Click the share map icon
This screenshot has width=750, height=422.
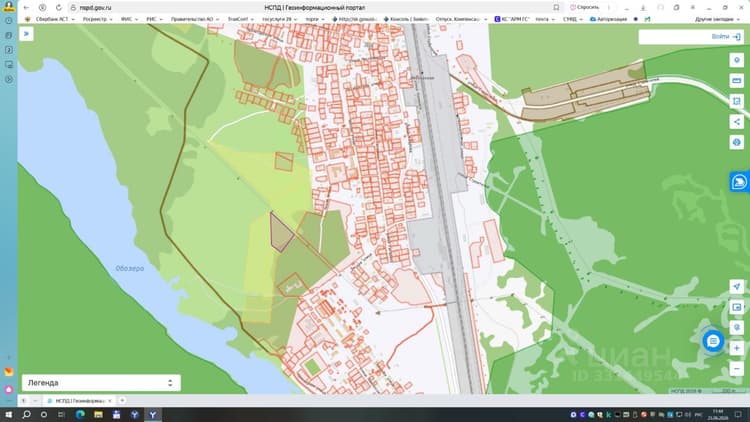click(737, 122)
